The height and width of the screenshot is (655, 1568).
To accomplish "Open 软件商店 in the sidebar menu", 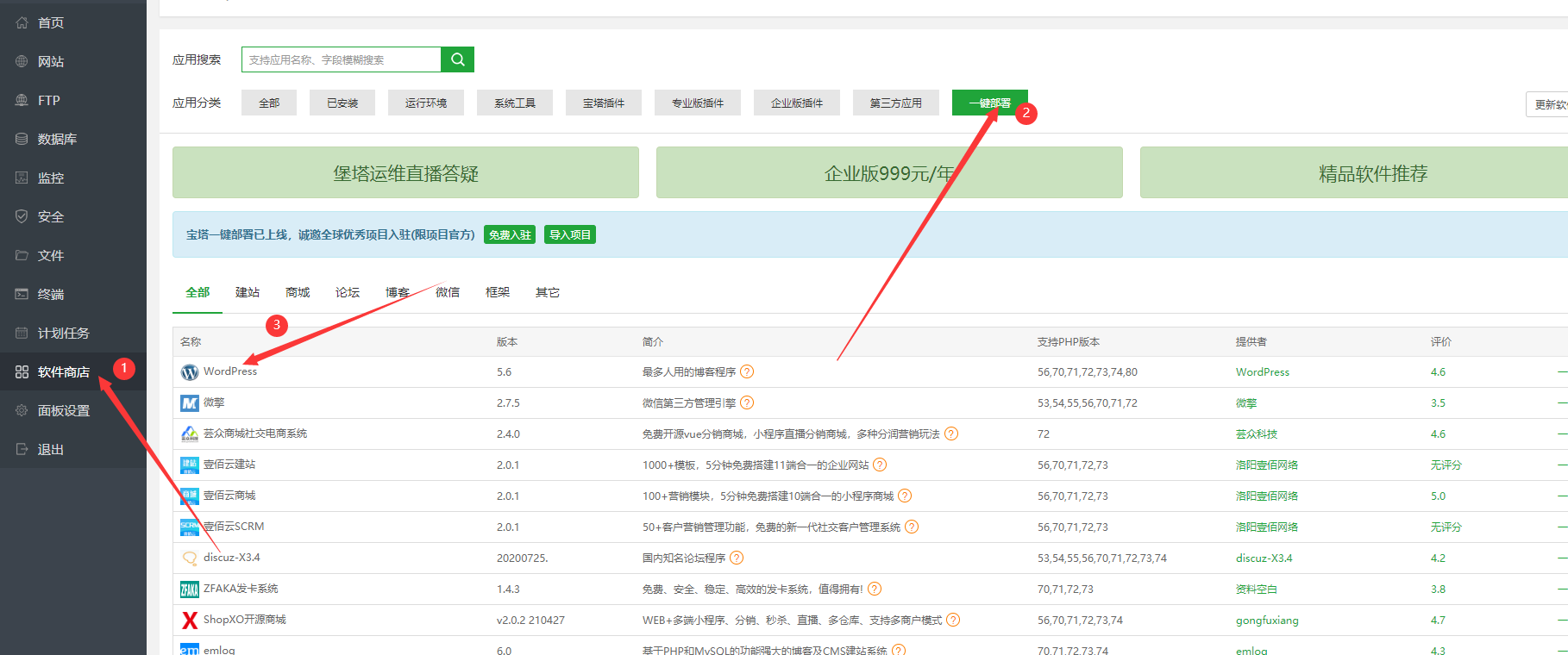I will [x=73, y=371].
